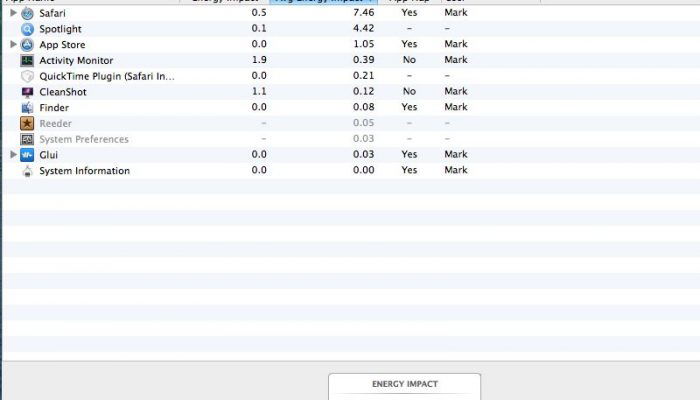Viewport: 700px width, 400px height.
Task: Select the App Store row name
Action: click(x=62, y=45)
